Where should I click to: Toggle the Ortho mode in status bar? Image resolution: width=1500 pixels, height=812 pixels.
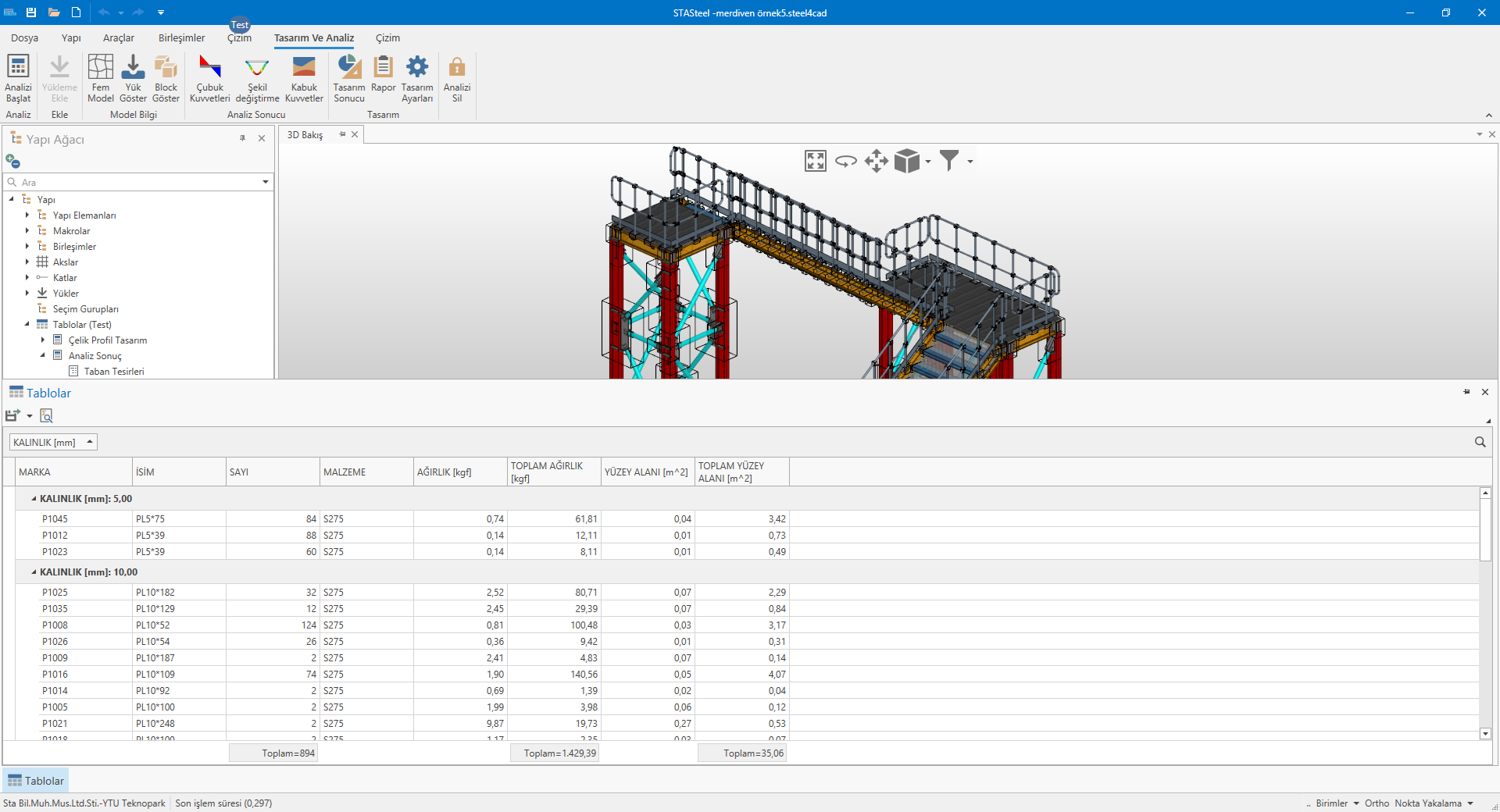1377,803
